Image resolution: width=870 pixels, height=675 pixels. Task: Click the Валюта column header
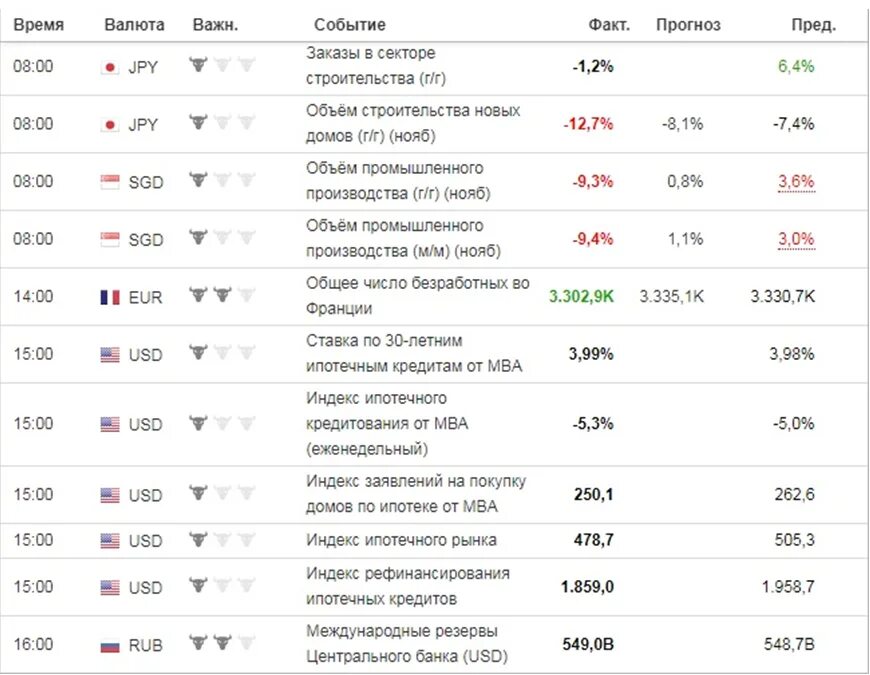pos(134,25)
